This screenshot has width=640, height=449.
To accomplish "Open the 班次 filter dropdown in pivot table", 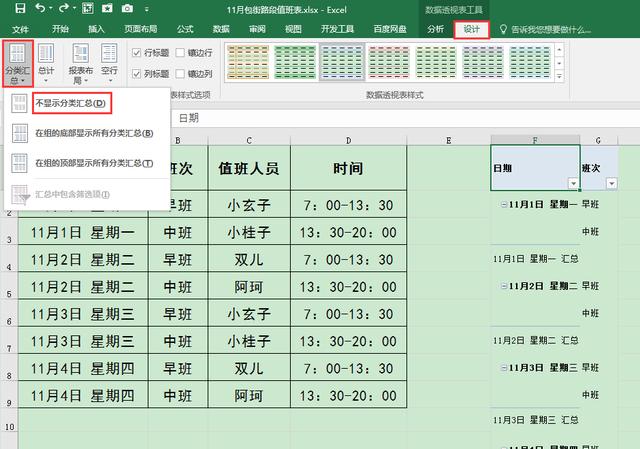I will pos(611,184).
